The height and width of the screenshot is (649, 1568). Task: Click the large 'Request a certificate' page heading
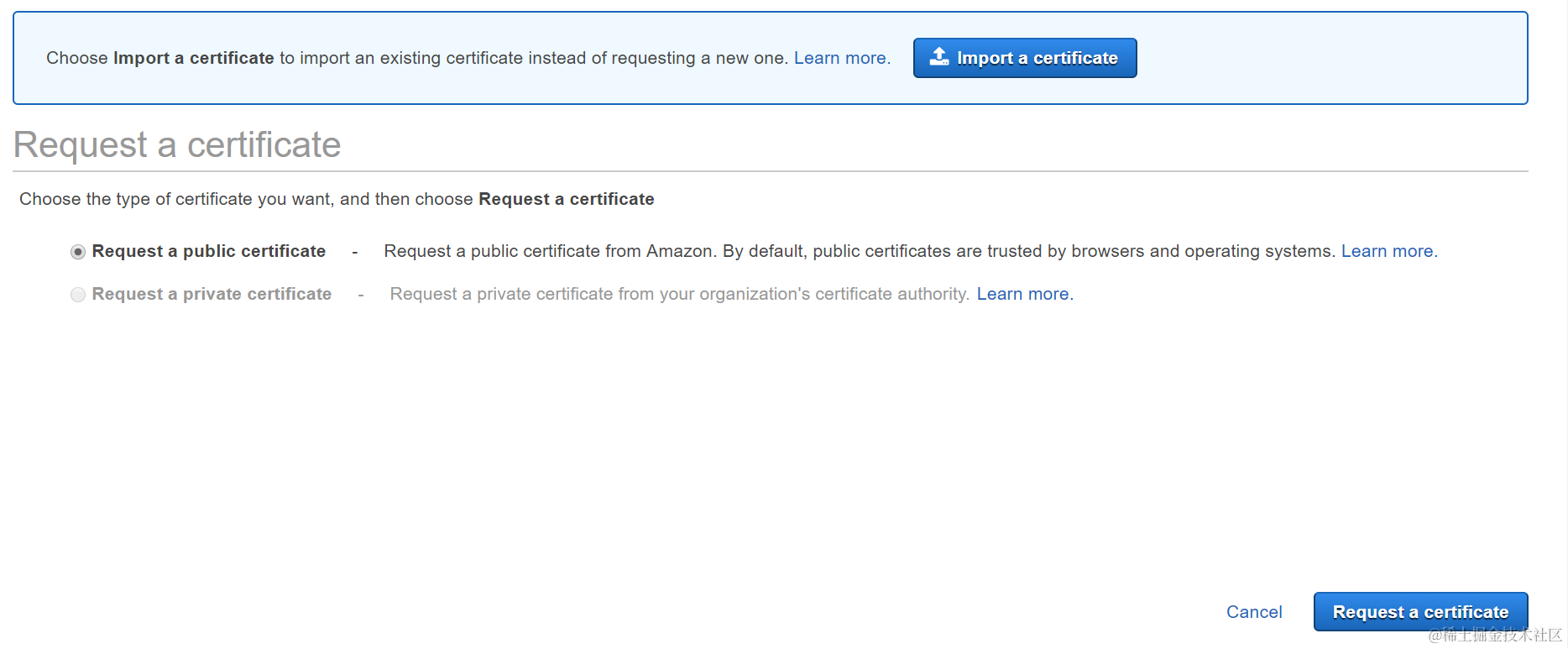177,144
